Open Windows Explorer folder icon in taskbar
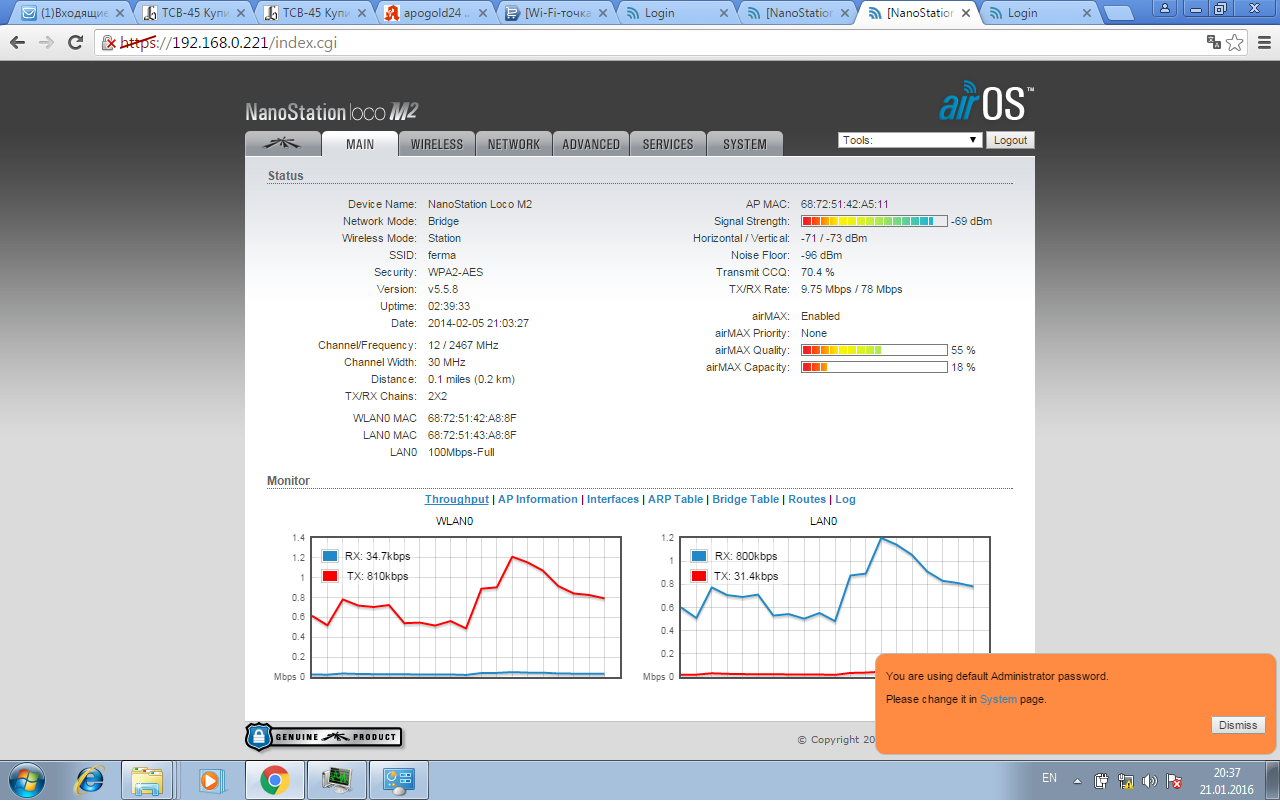The image size is (1280, 808). [x=147, y=779]
